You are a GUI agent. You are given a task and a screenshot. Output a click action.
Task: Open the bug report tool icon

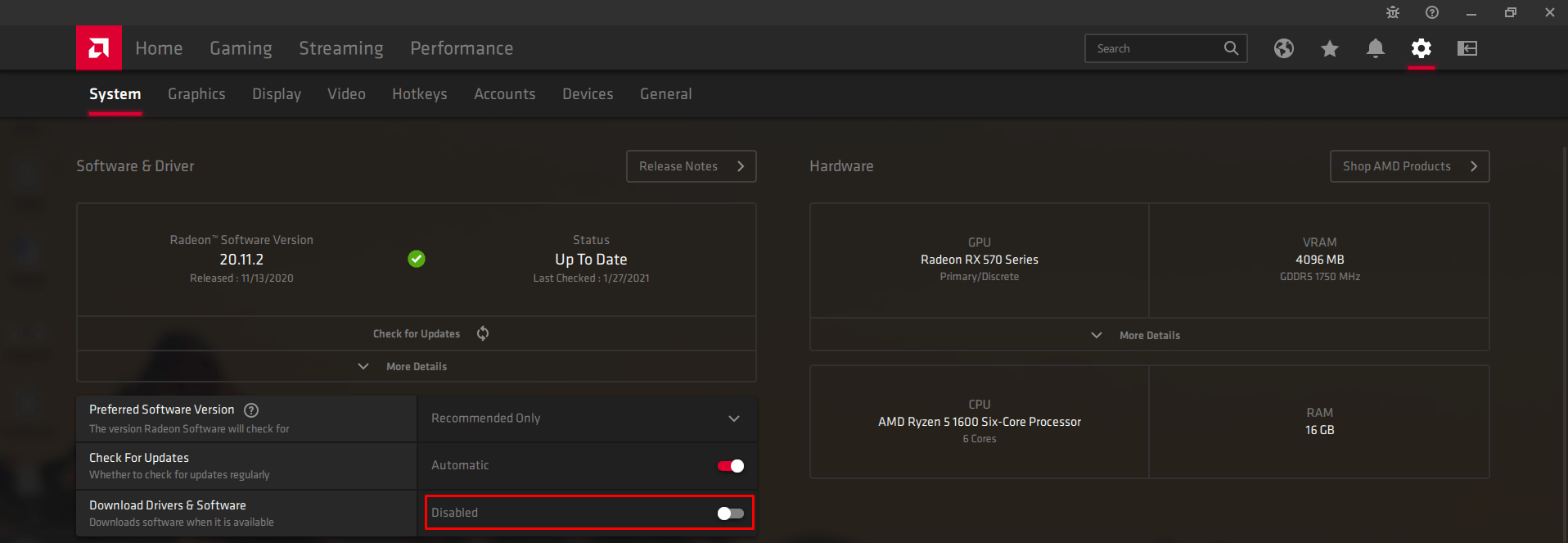[1393, 12]
